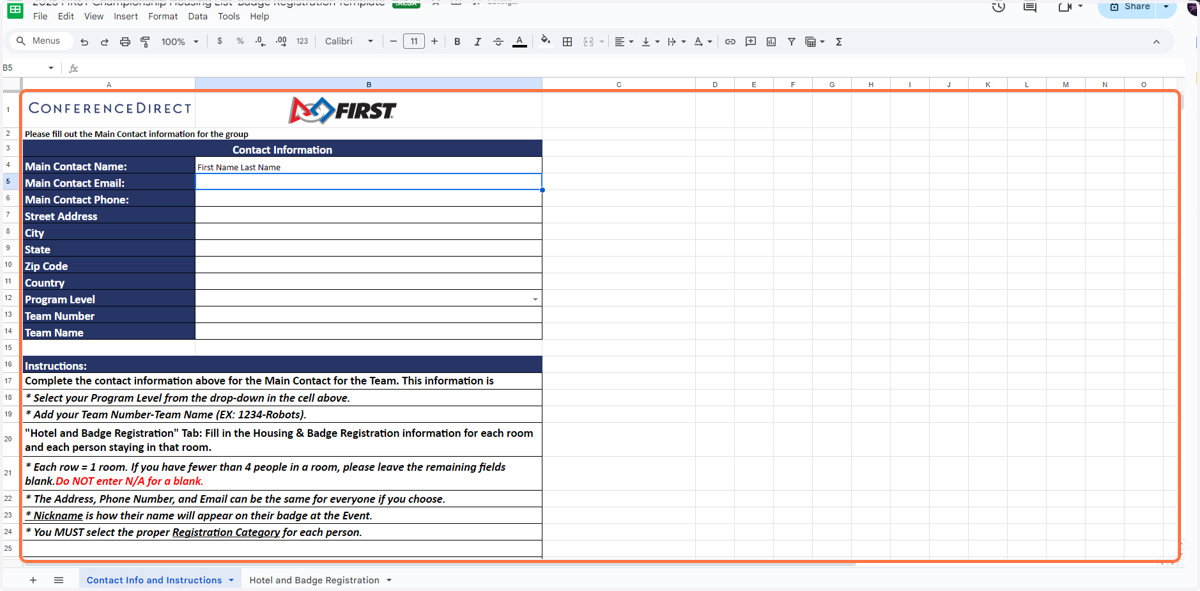Screen dimensions: 1200x591
Task: Increase font size with plus button
Action: [x=434, y=42]
